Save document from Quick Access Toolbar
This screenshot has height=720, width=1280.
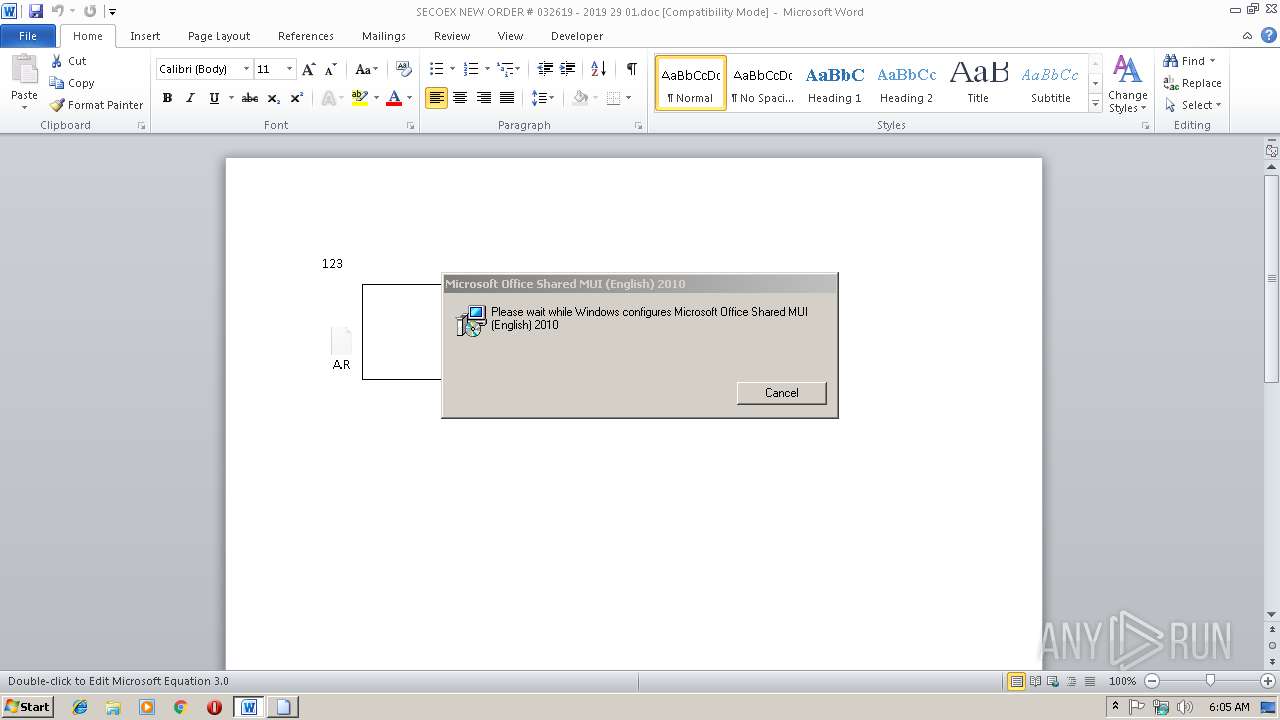click(x=36, y=11)
